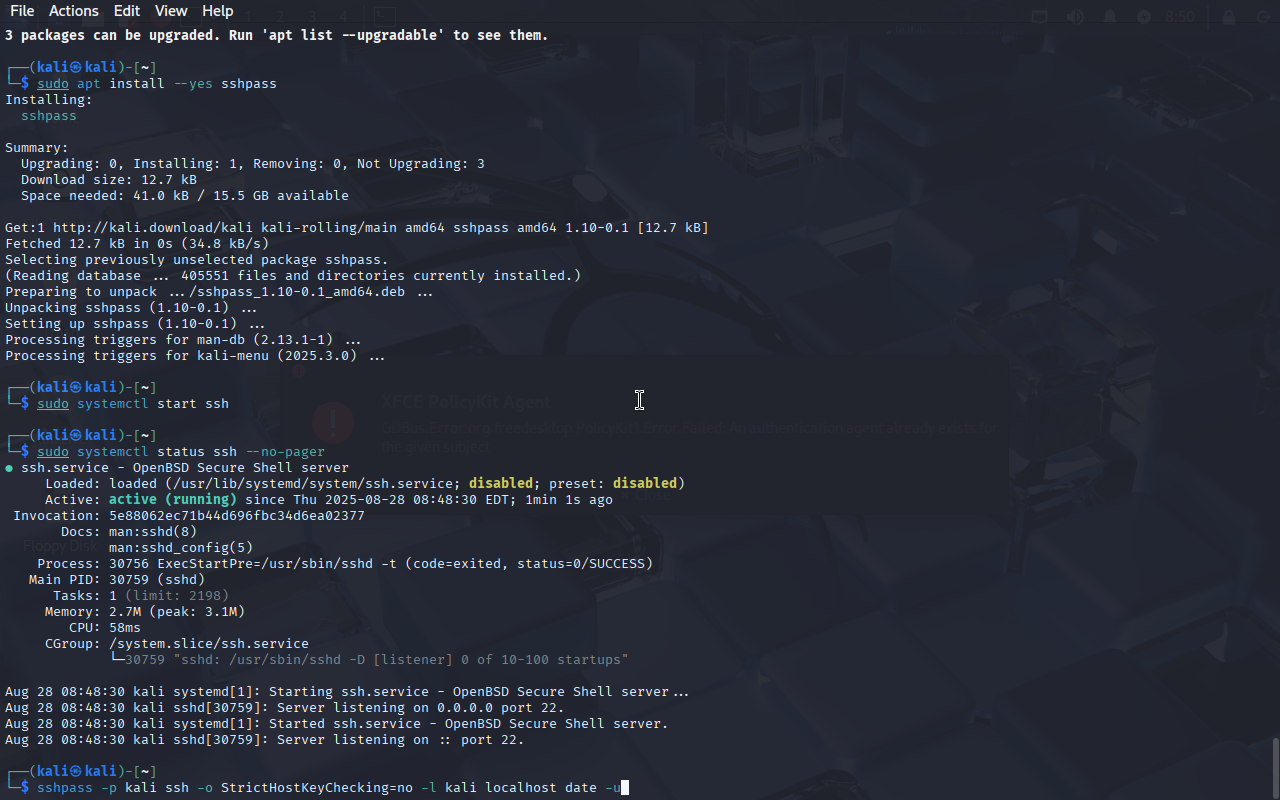The height and width of the screenshot is (800, 1280).
Task: Click the 'sudo systemctl start ssh' command
Action: coord(133,404)
